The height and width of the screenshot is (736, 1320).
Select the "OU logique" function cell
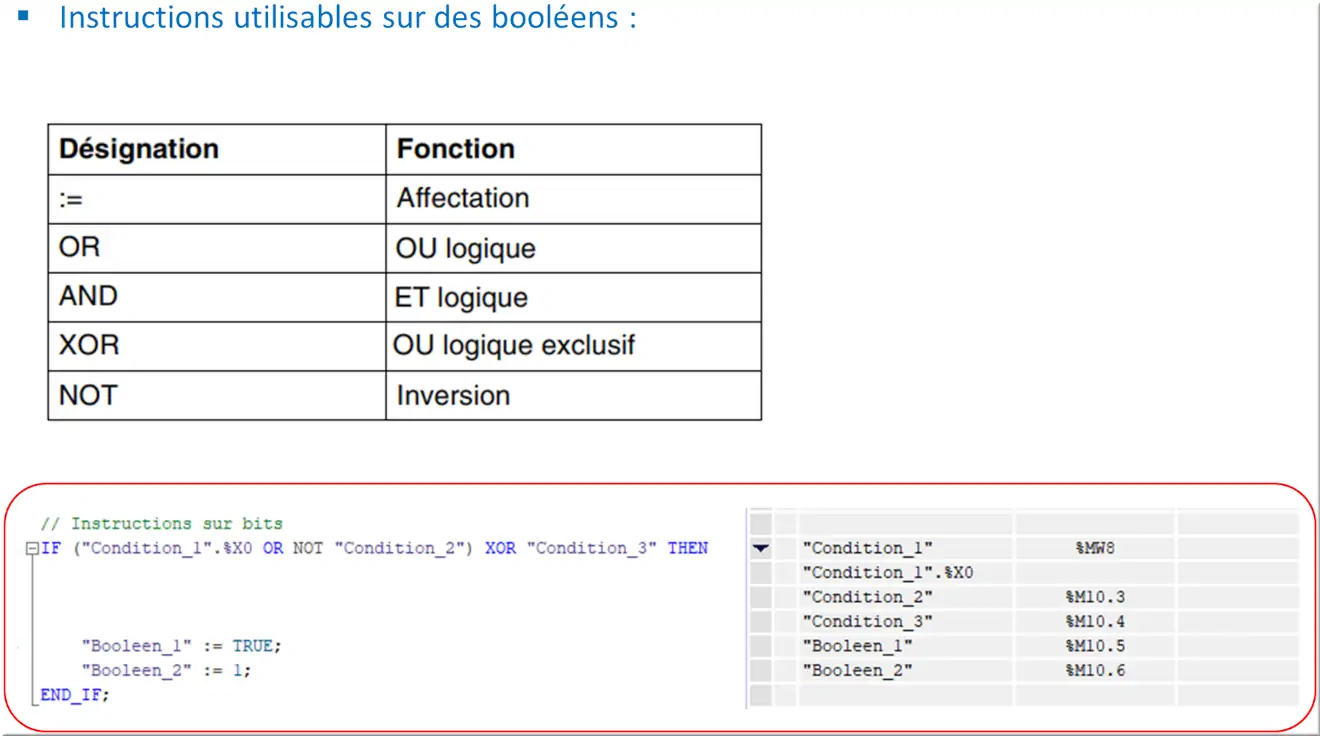click(573, 248)
